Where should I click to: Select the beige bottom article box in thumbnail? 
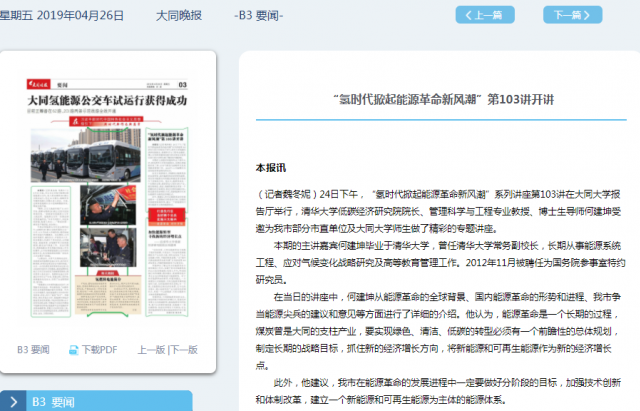click(108, 295)
